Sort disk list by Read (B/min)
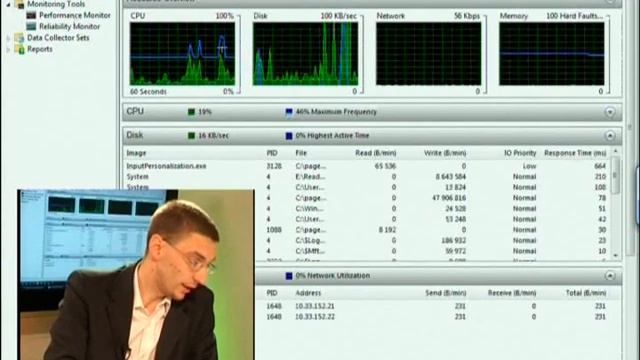Image resolution: width=640 pixels, height=360 pixels. tap(376, 153)
